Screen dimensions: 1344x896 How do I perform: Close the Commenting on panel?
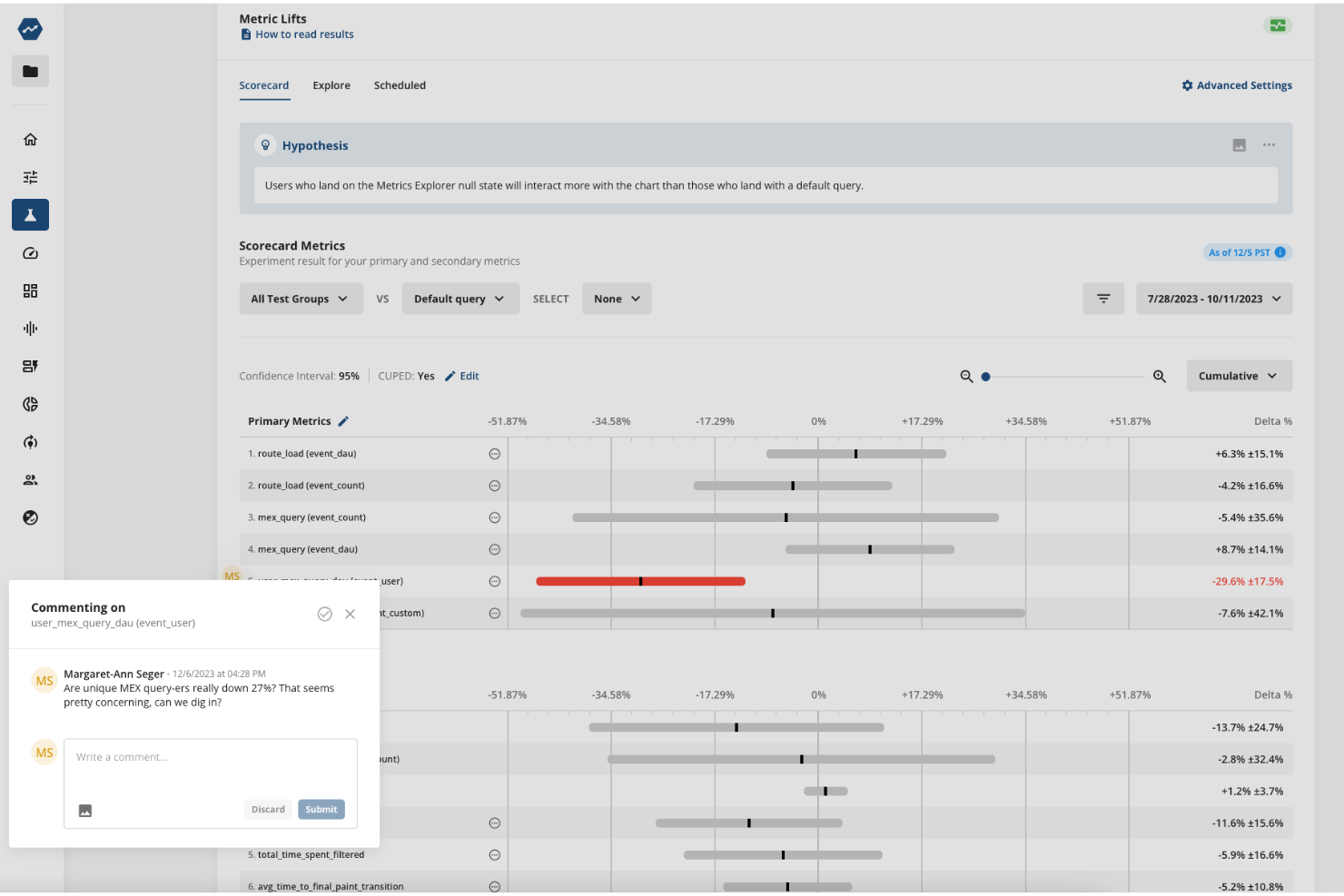[x=351, y=615]
